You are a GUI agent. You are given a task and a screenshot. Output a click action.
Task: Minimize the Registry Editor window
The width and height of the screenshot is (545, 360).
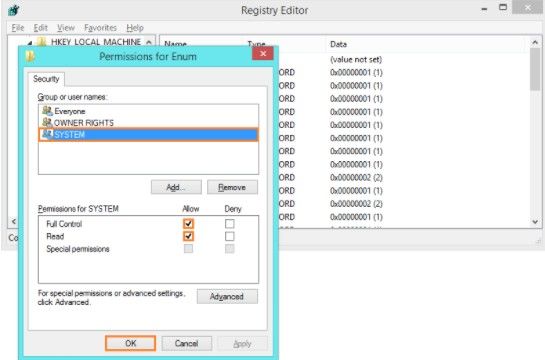pos(484,8)
